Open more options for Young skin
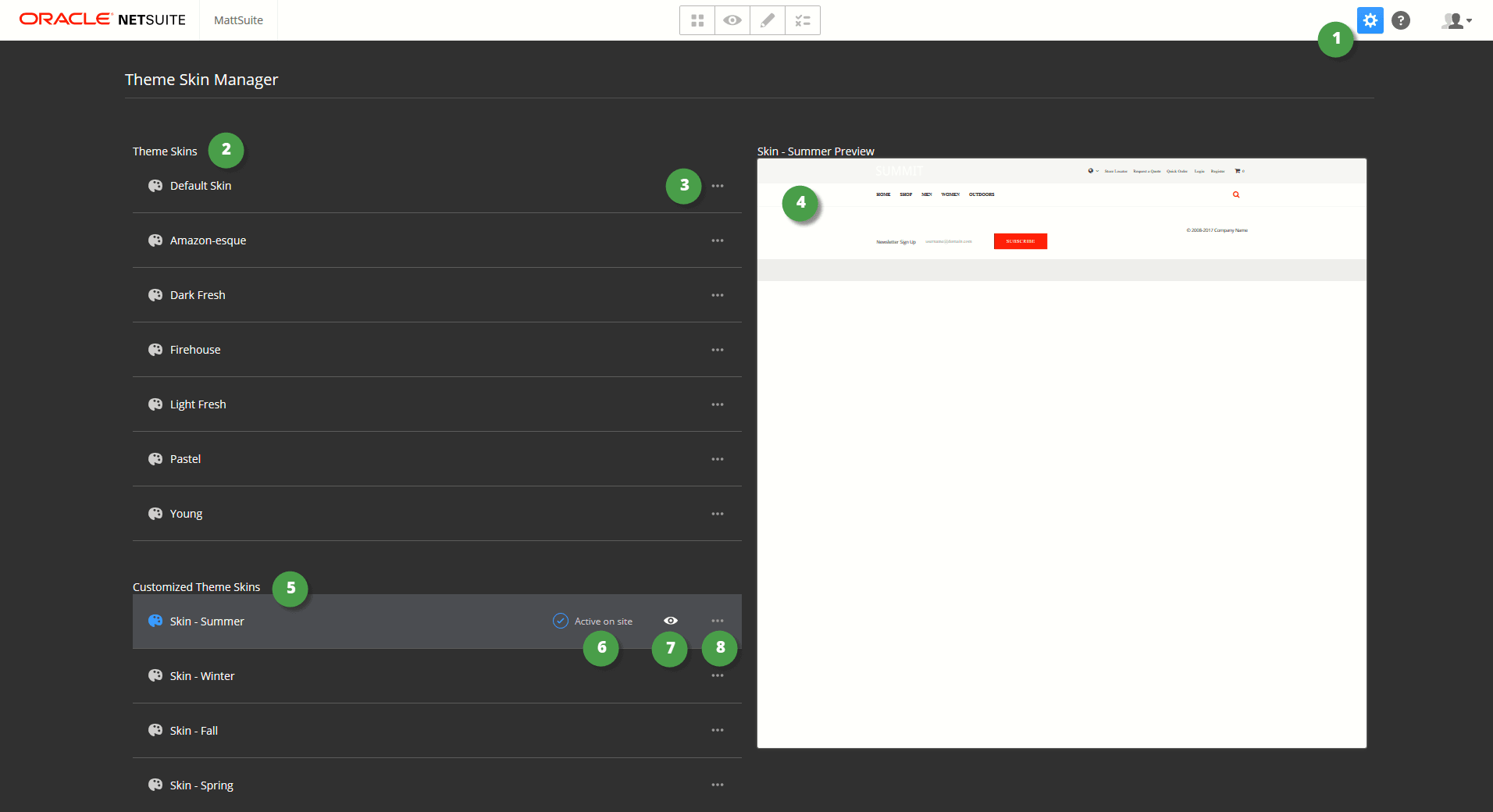This screenshot has height=812, width=1493. (718, 514)
